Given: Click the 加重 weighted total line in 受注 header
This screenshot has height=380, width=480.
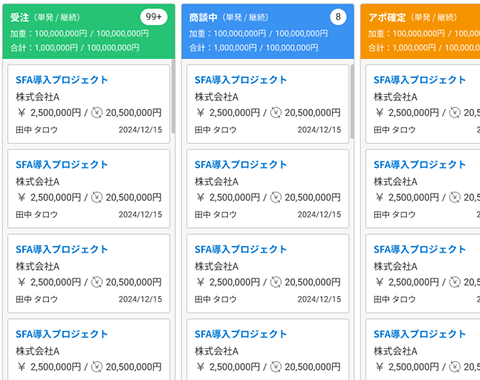Looking at the screenshot, I should click(79, 33).
